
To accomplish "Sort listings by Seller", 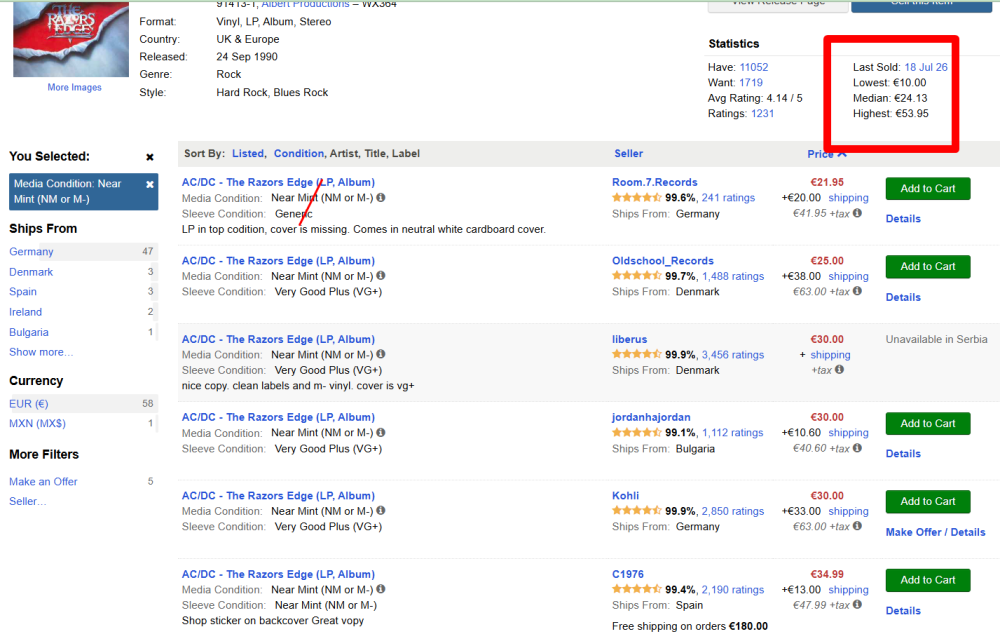I will click(x=628, y=154).
